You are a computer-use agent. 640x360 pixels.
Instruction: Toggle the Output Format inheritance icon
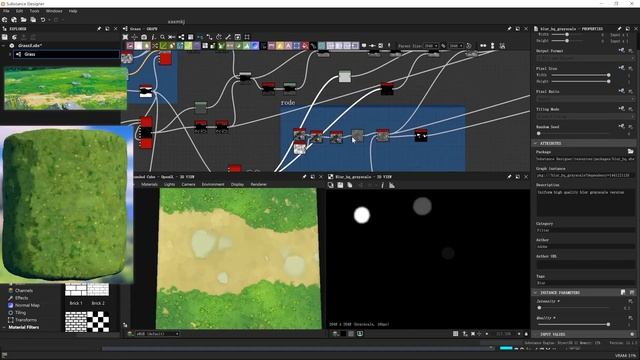(621, 51)
